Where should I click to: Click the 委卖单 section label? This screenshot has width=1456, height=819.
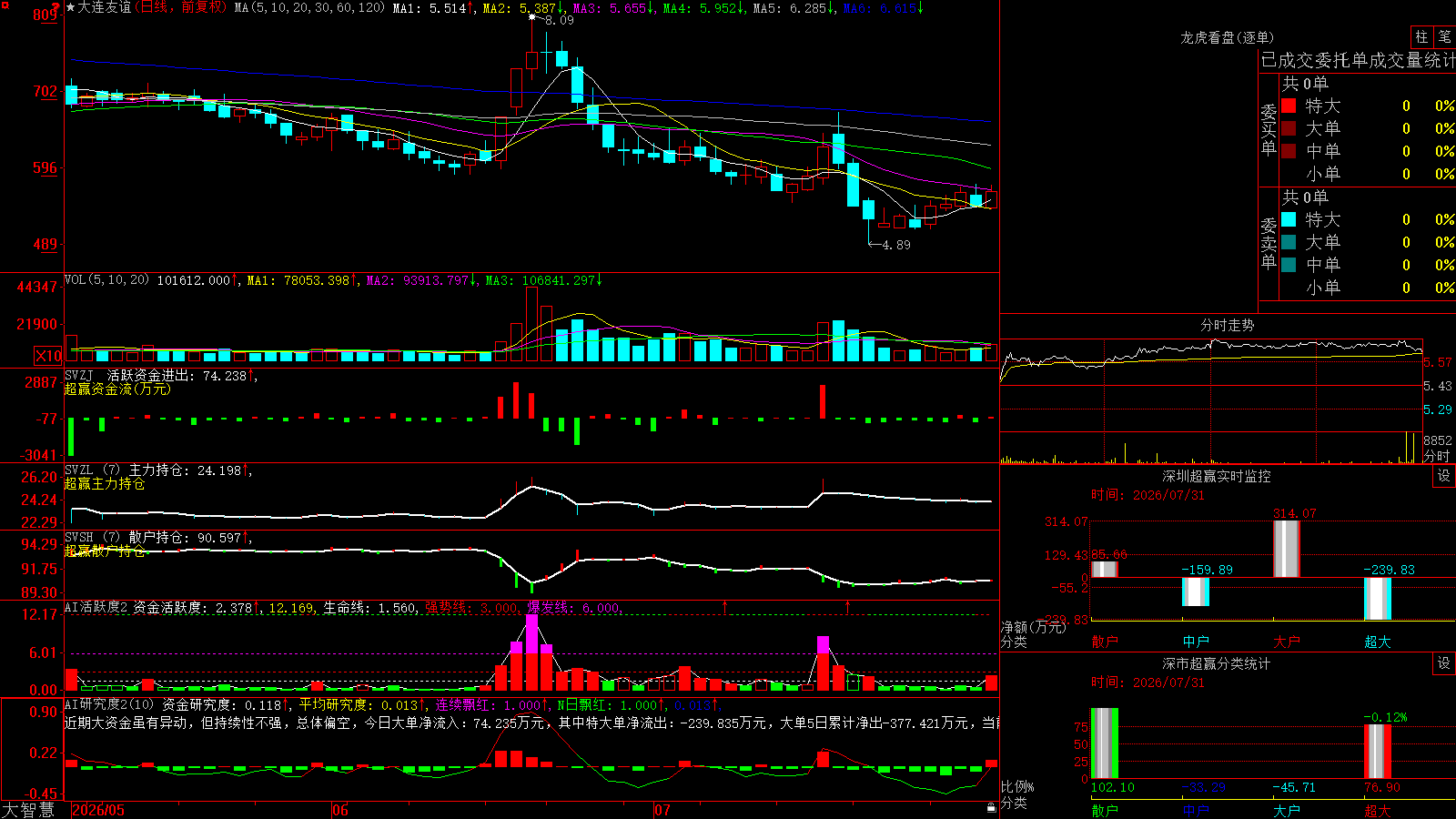(x=1269, y=243)
